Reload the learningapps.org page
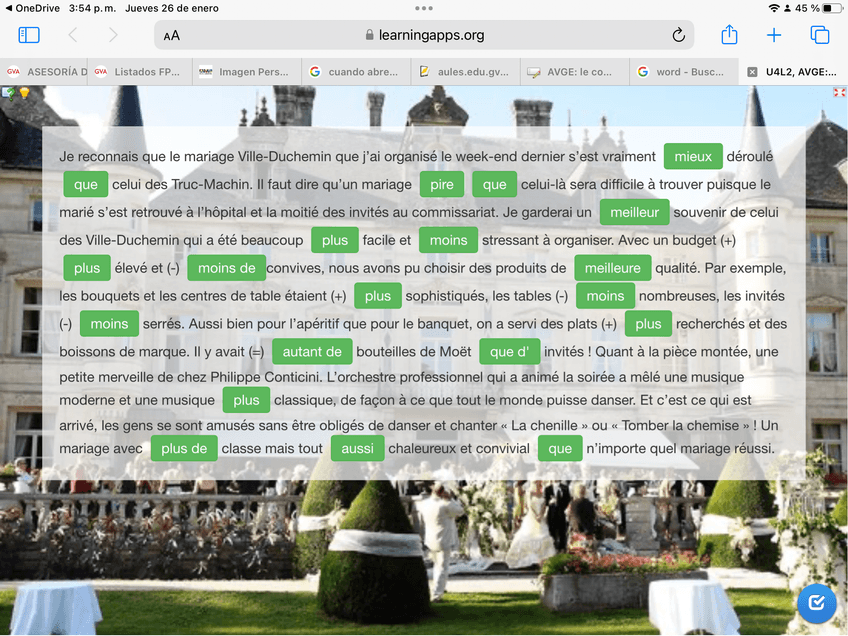Screen dimensions: 848x636 point(678,35)
